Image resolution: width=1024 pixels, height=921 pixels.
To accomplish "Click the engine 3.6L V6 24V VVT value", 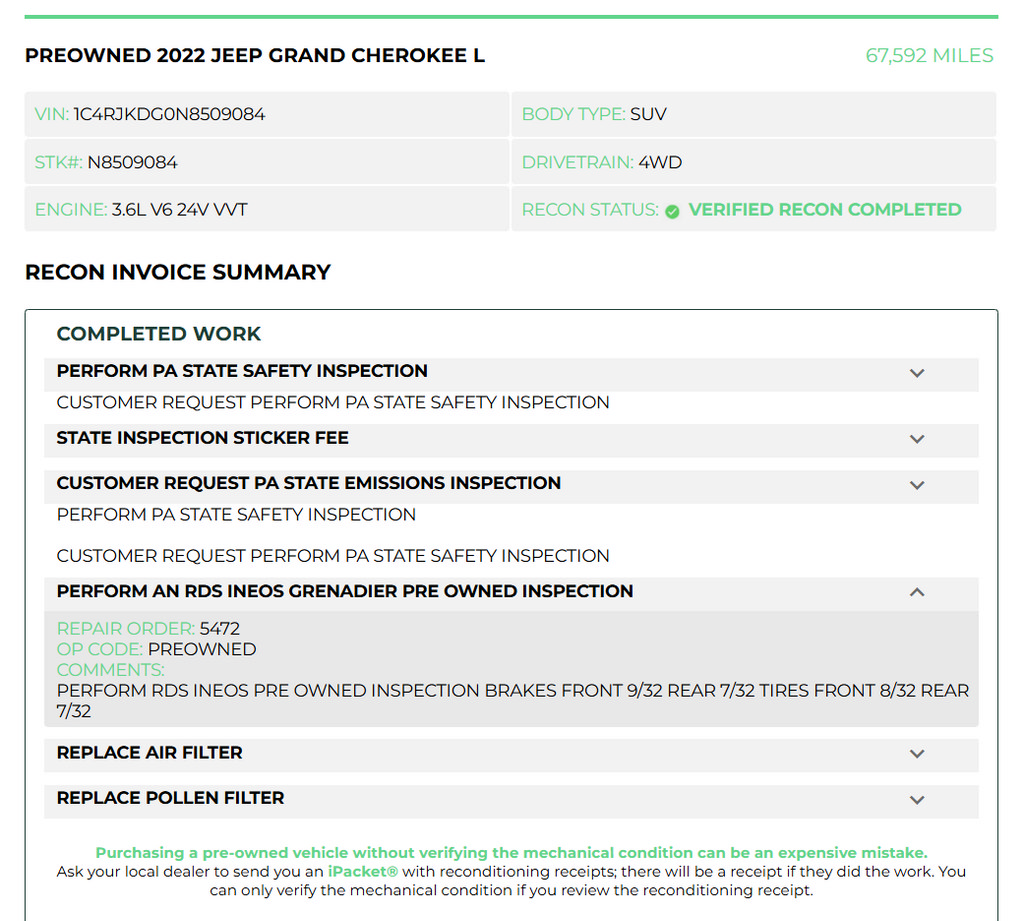I will tap(180, 210).
